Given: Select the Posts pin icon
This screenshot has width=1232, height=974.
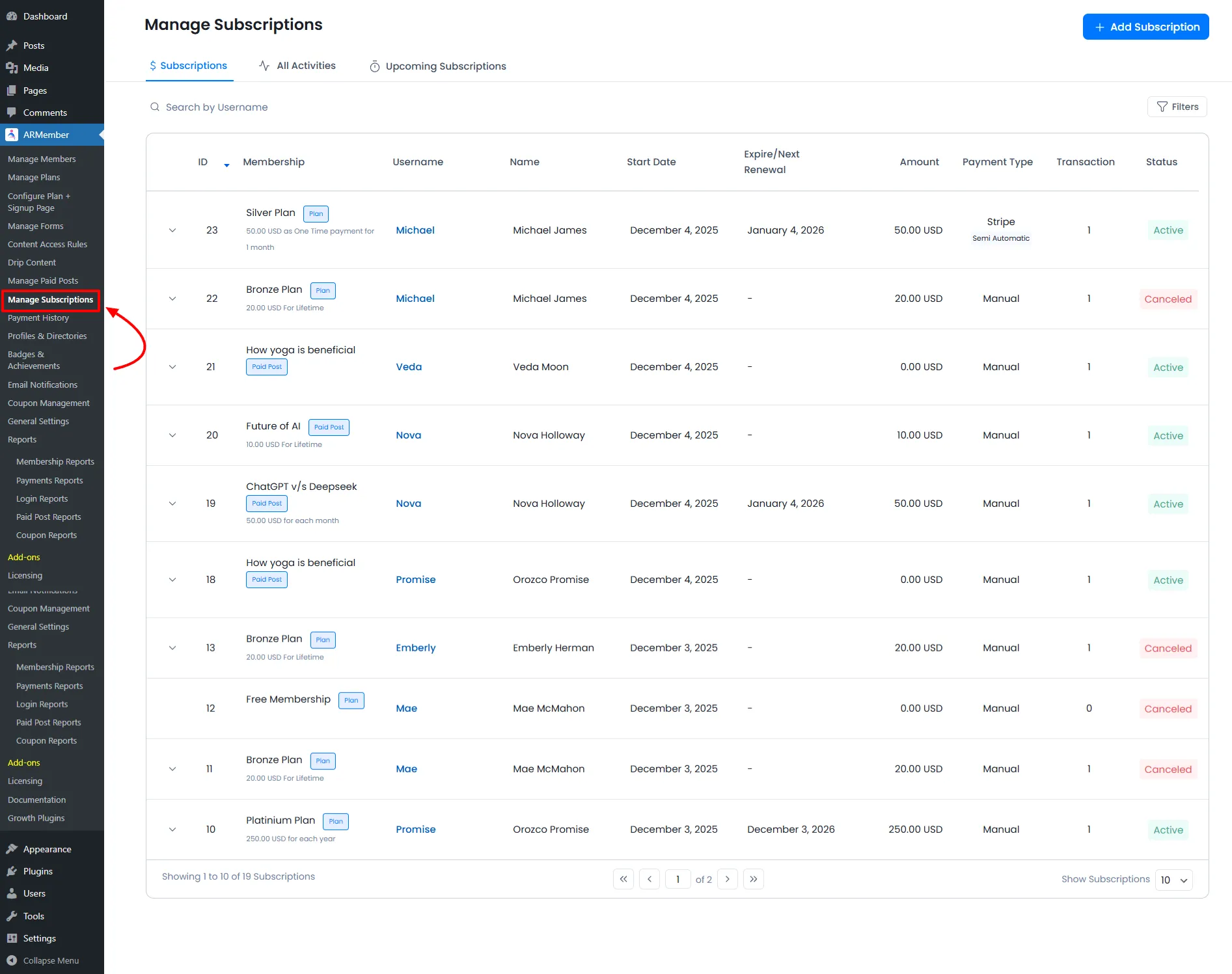Looking at the screenshot, I should 12,45.
